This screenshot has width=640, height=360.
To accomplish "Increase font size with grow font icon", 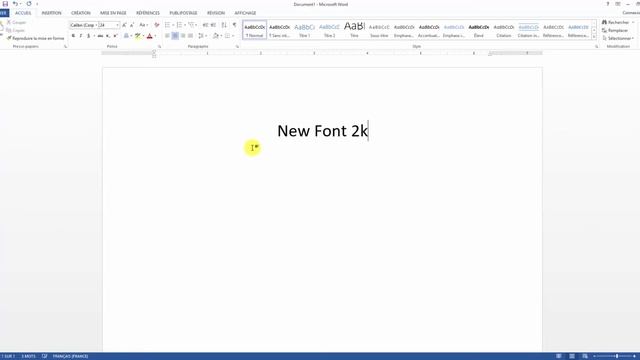I will click(124, 25).
